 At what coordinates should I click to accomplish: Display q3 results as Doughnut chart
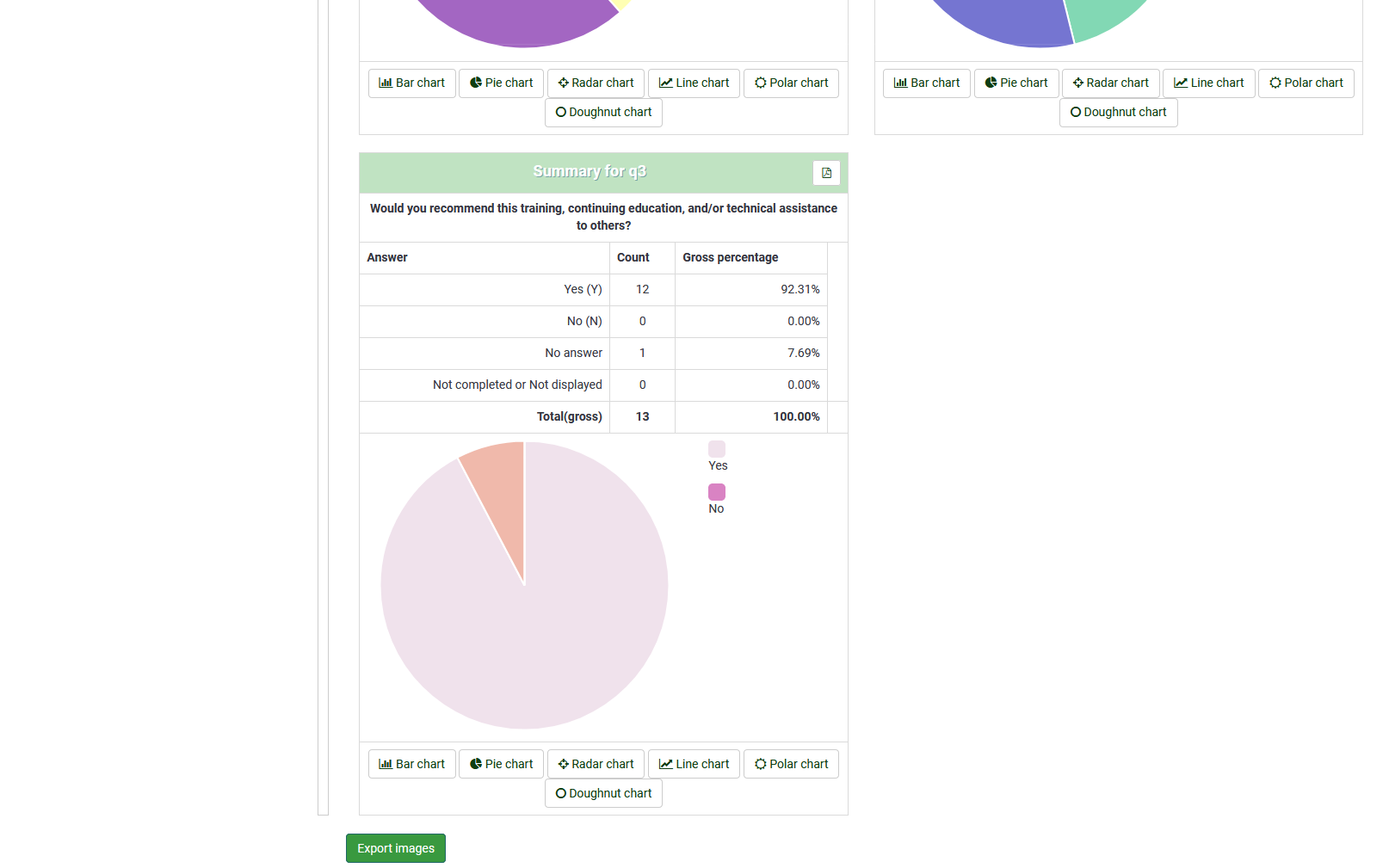[x=603, y=793]
